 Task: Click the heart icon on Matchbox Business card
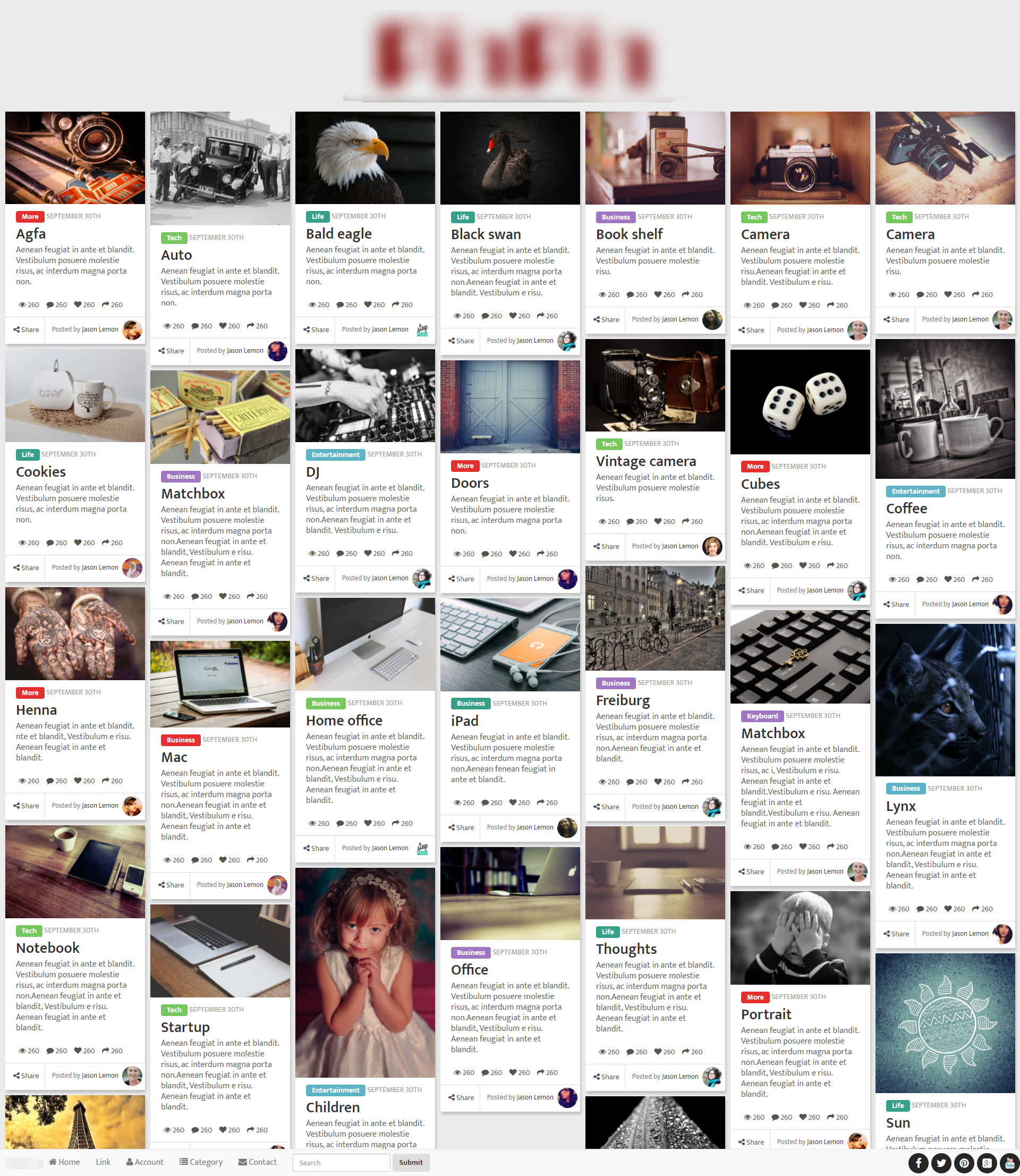click(223, 596)
